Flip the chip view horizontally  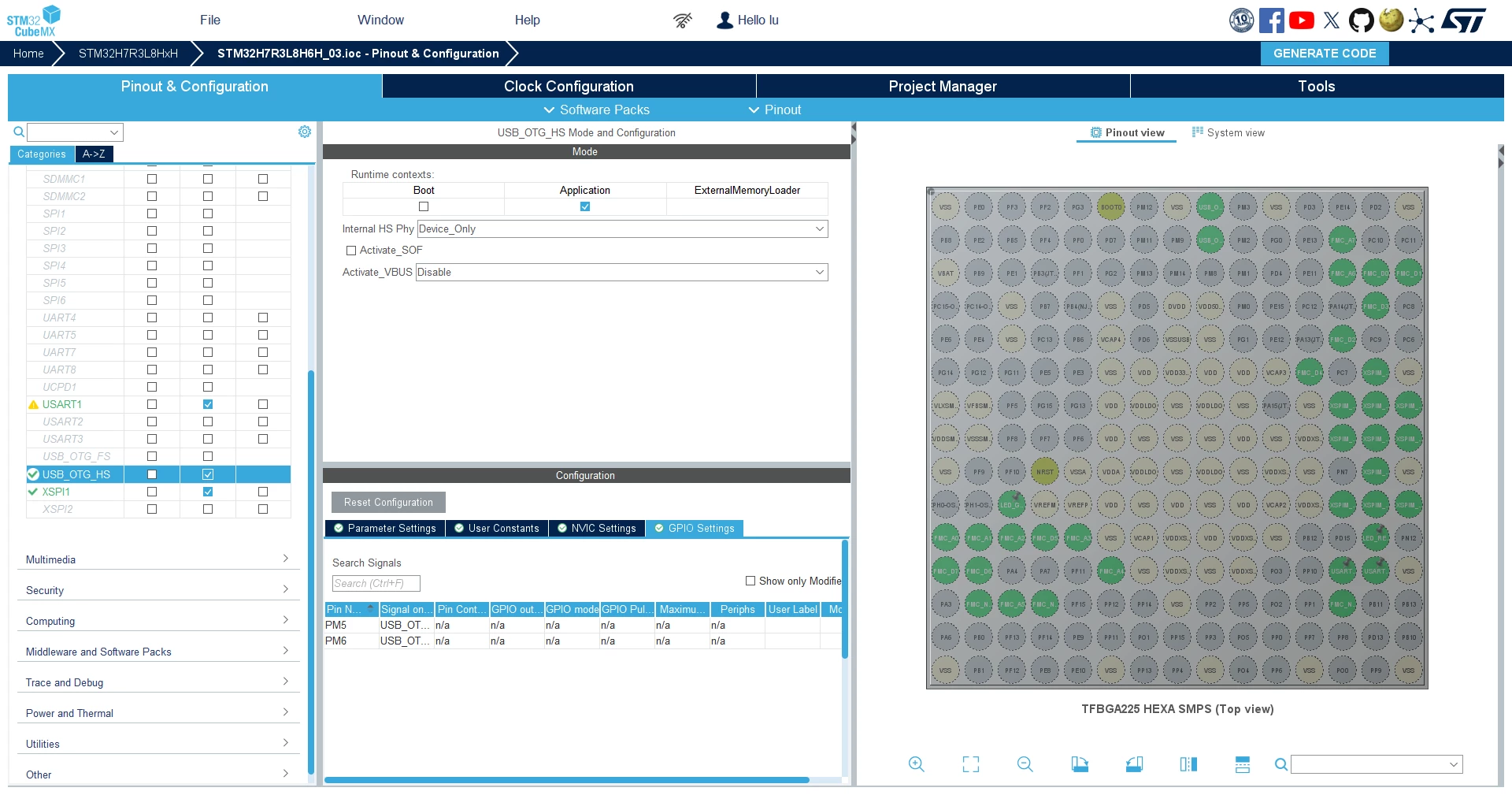[x=1188, y=763]
